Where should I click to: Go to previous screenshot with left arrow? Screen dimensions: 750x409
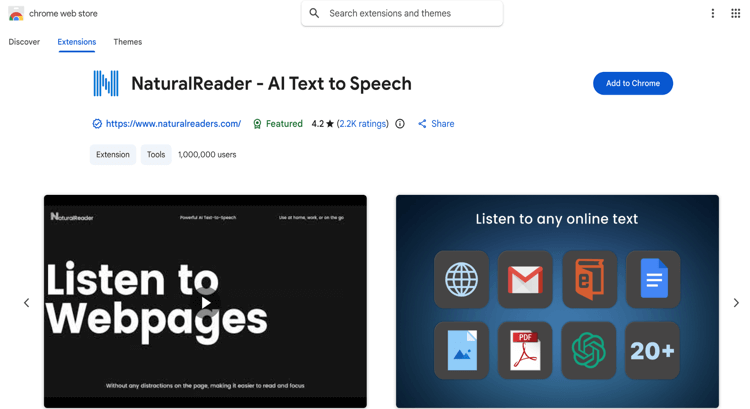tap(27, 303)
